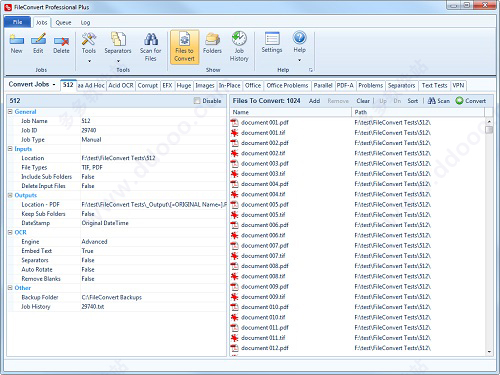Select the TIF icon of document010.tif
Screen dimensions: 500x375
(235, 317)
